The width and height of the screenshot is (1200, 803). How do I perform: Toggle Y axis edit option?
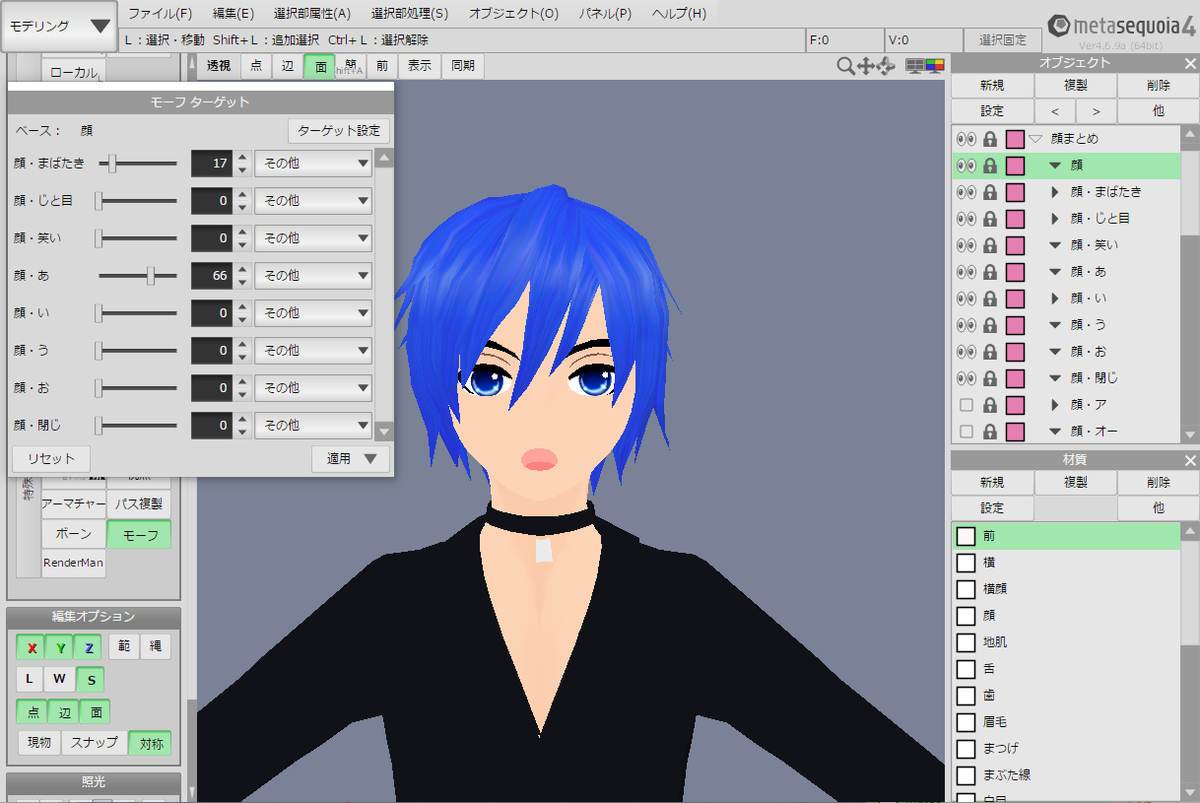pos(60,648)
